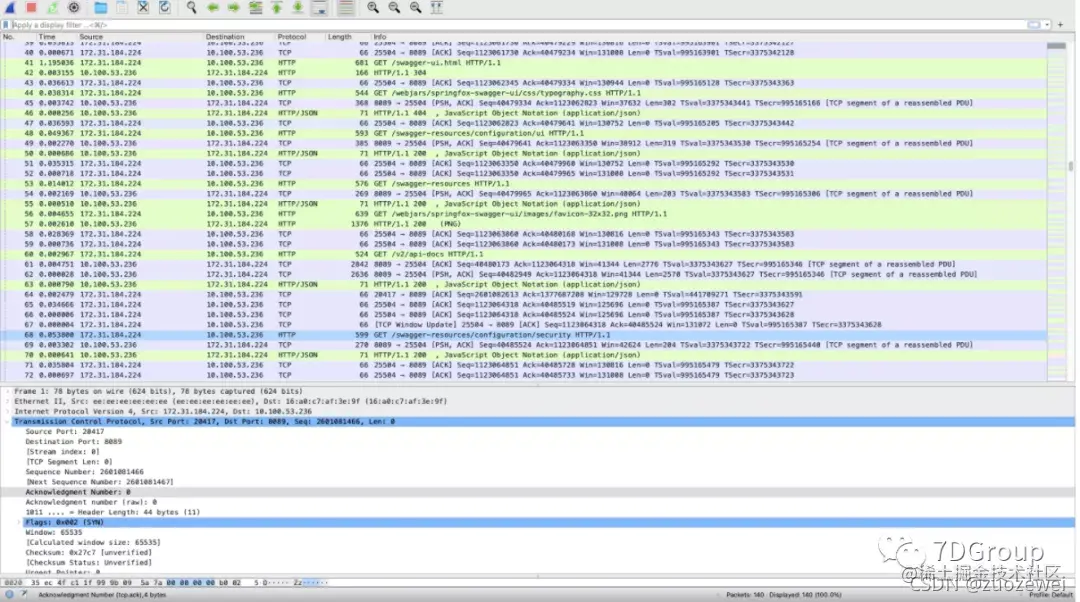The height and width of the screenshot is (602, 1080).
Task: Select packet 60 GET /v2/api-docs
Action: point(523,254)
